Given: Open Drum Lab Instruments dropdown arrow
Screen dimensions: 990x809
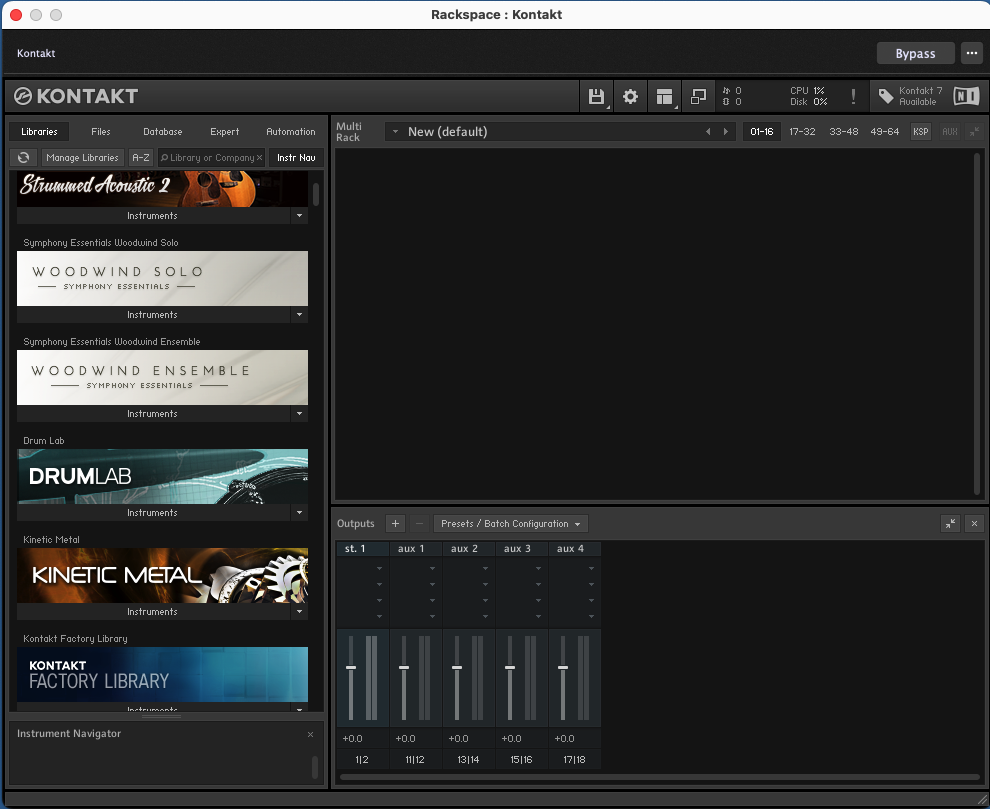Looking at the screenshot, I should point(299,513).
